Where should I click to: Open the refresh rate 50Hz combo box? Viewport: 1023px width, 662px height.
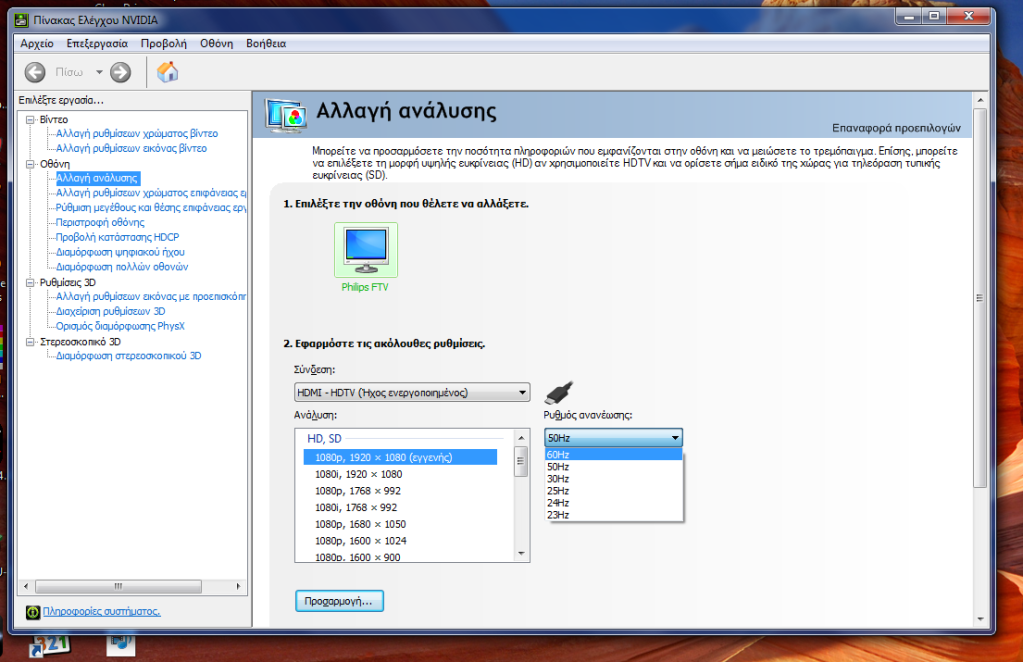click(613, 438)
